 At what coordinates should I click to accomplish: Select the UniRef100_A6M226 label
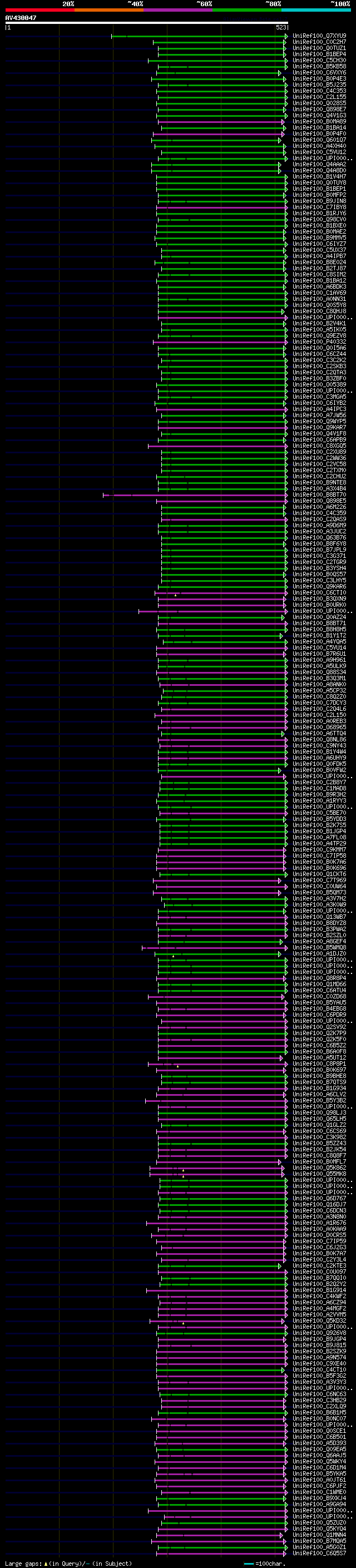pos(319,506)
